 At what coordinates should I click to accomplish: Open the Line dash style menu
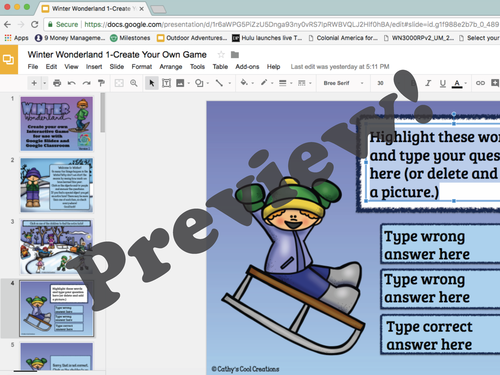pyautogui.click(x=302, y=83)
